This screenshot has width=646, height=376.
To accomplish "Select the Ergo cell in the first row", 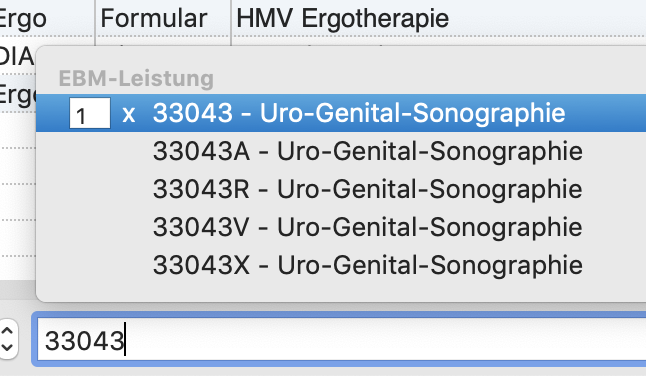I will click(23, 19).
